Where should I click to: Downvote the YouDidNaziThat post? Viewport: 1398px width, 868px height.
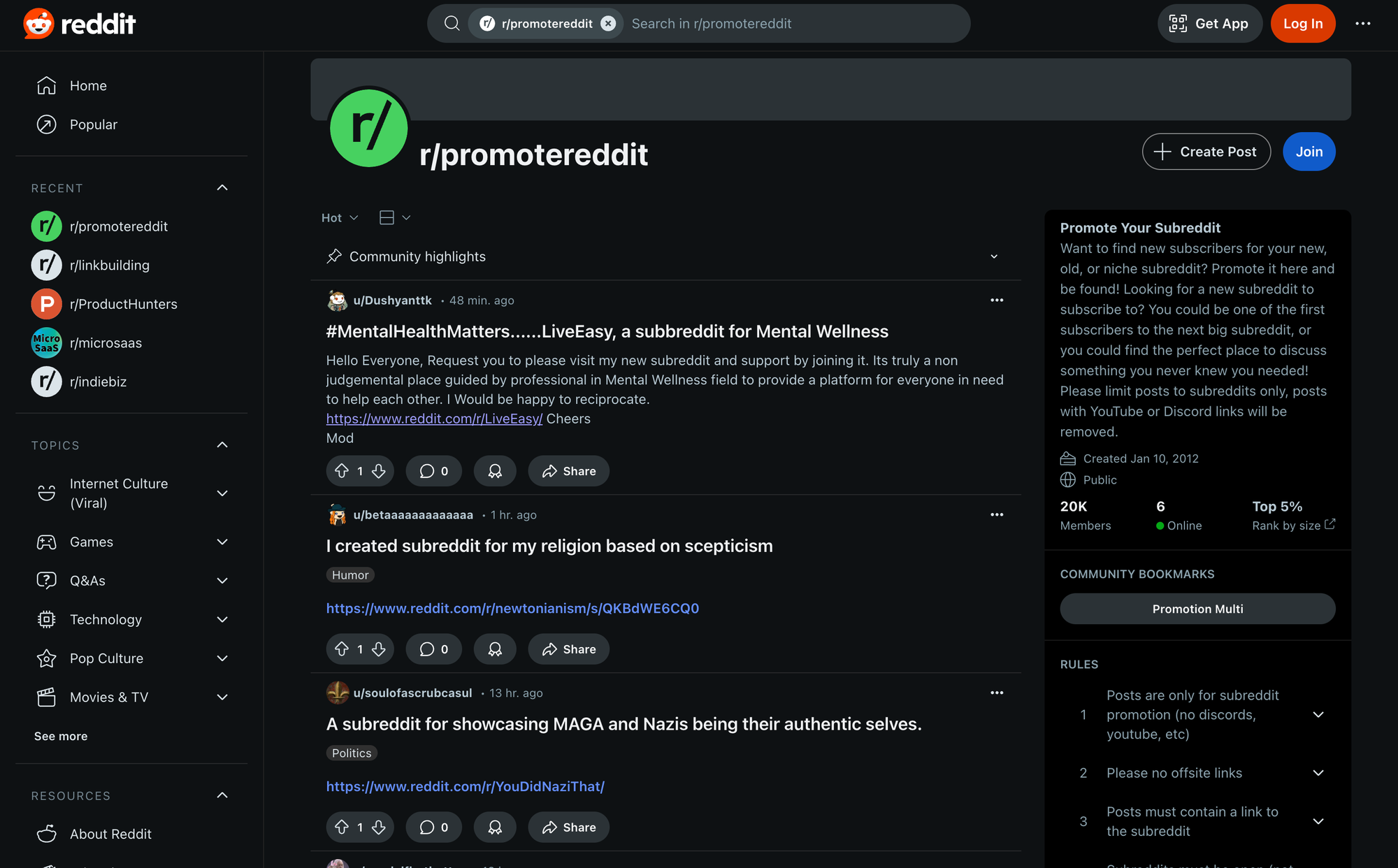(x=379, y=827)
